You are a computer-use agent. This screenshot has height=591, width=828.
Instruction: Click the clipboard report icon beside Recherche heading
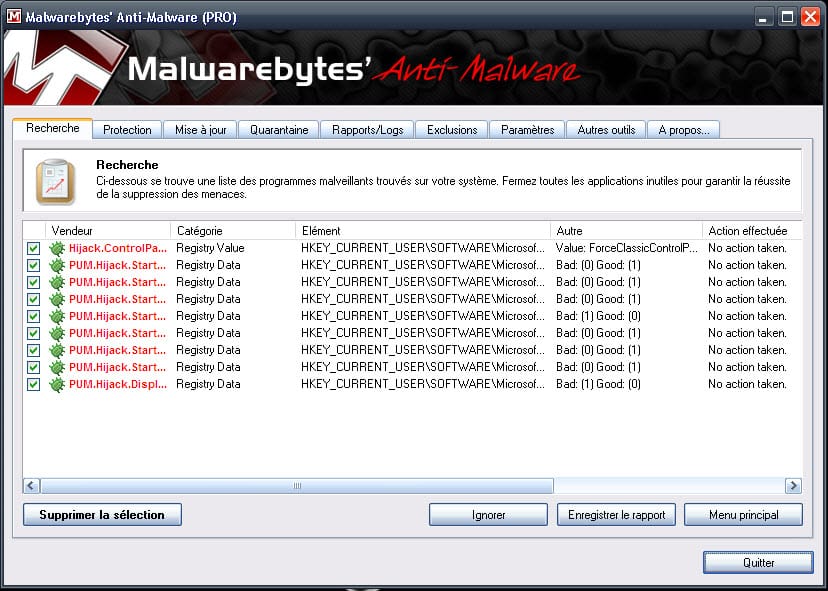click(55, 182)
